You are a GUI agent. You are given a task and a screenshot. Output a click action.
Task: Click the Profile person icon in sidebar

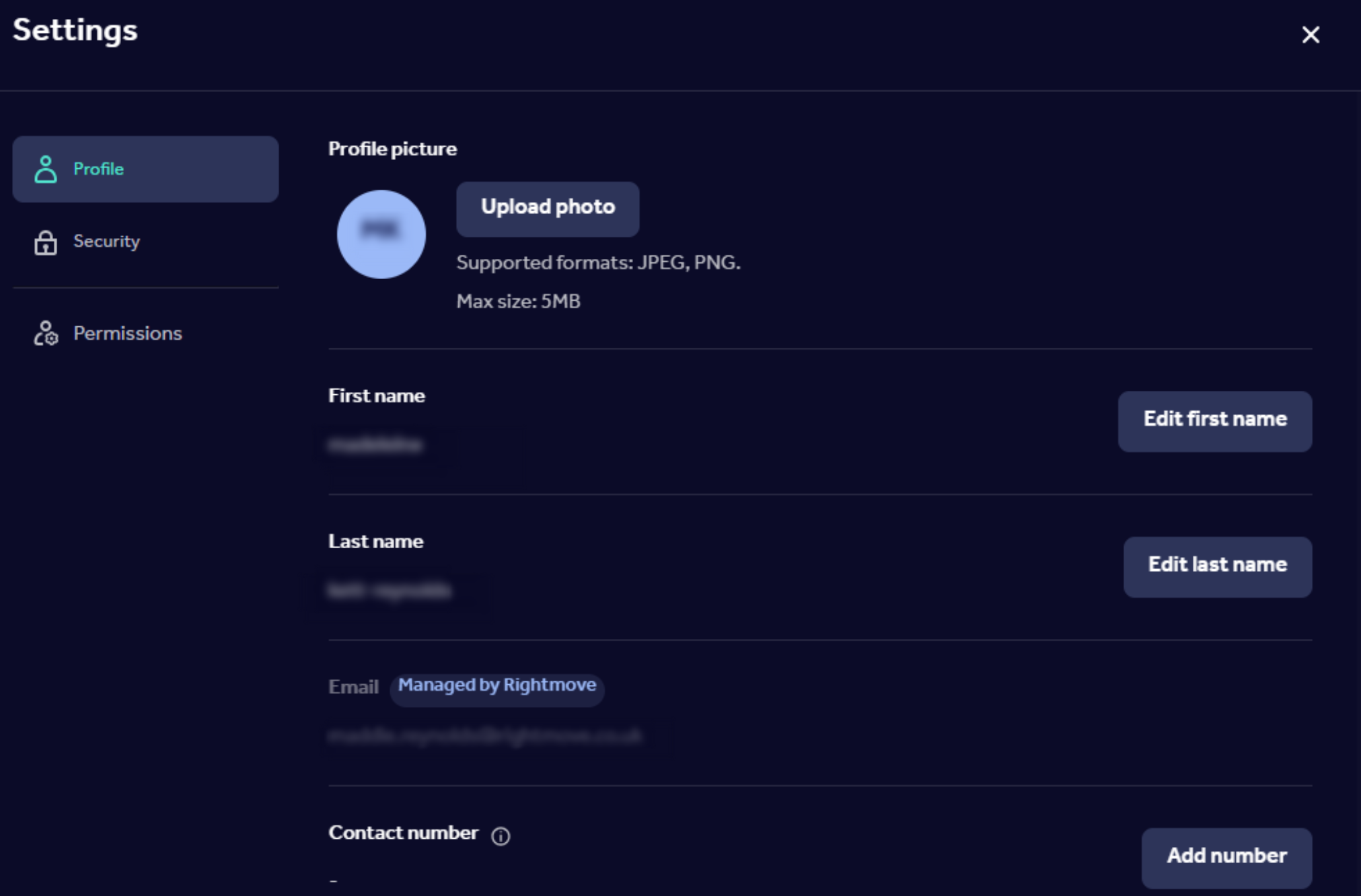tap(46, 170)
